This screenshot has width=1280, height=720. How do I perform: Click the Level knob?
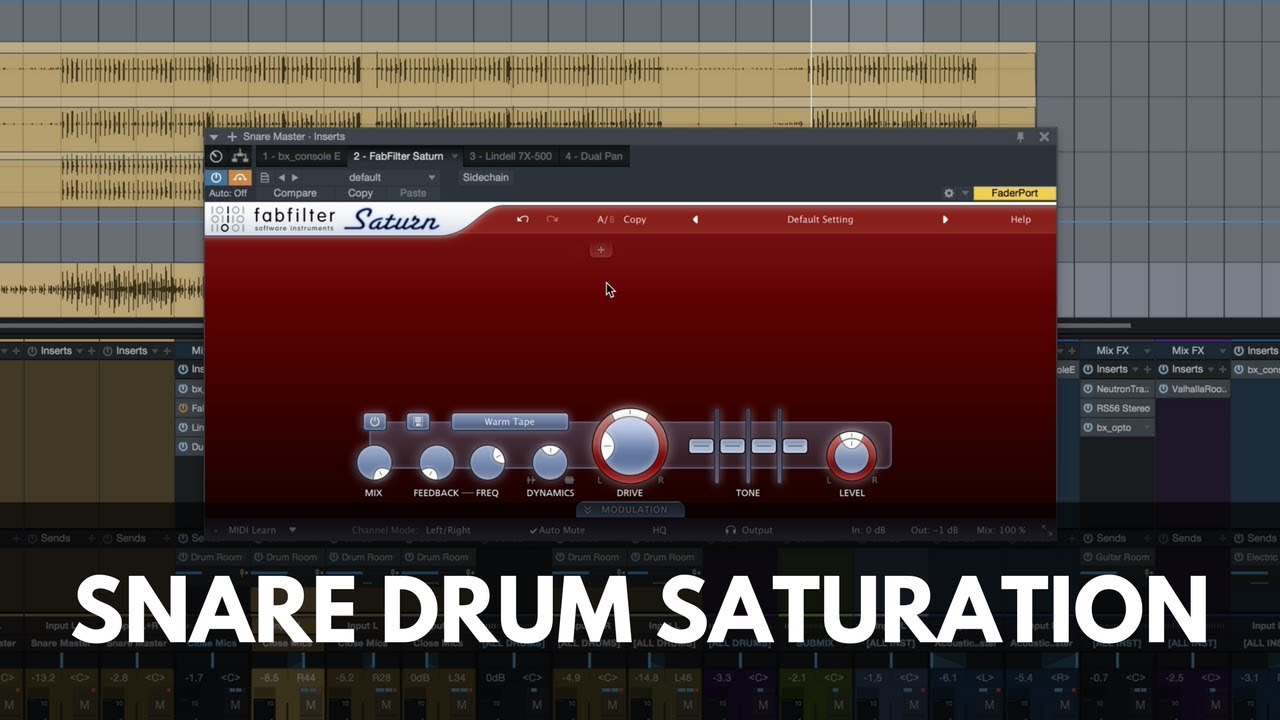coord(851,456)
